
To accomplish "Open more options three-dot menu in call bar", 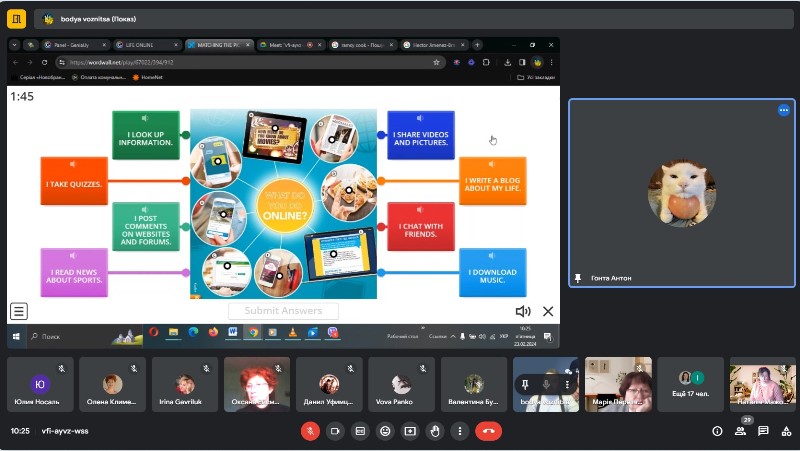I will click(x=460, y=431).
